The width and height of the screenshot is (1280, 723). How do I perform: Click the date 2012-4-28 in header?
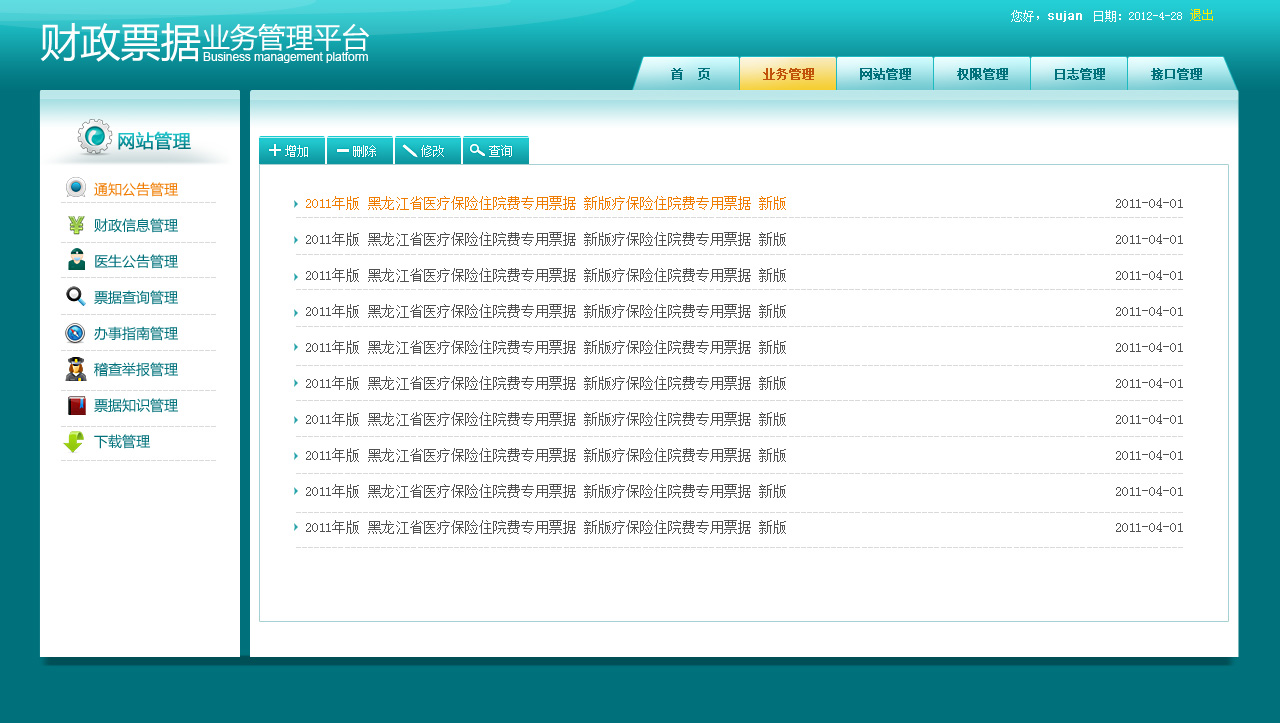tap(1155, 16)
